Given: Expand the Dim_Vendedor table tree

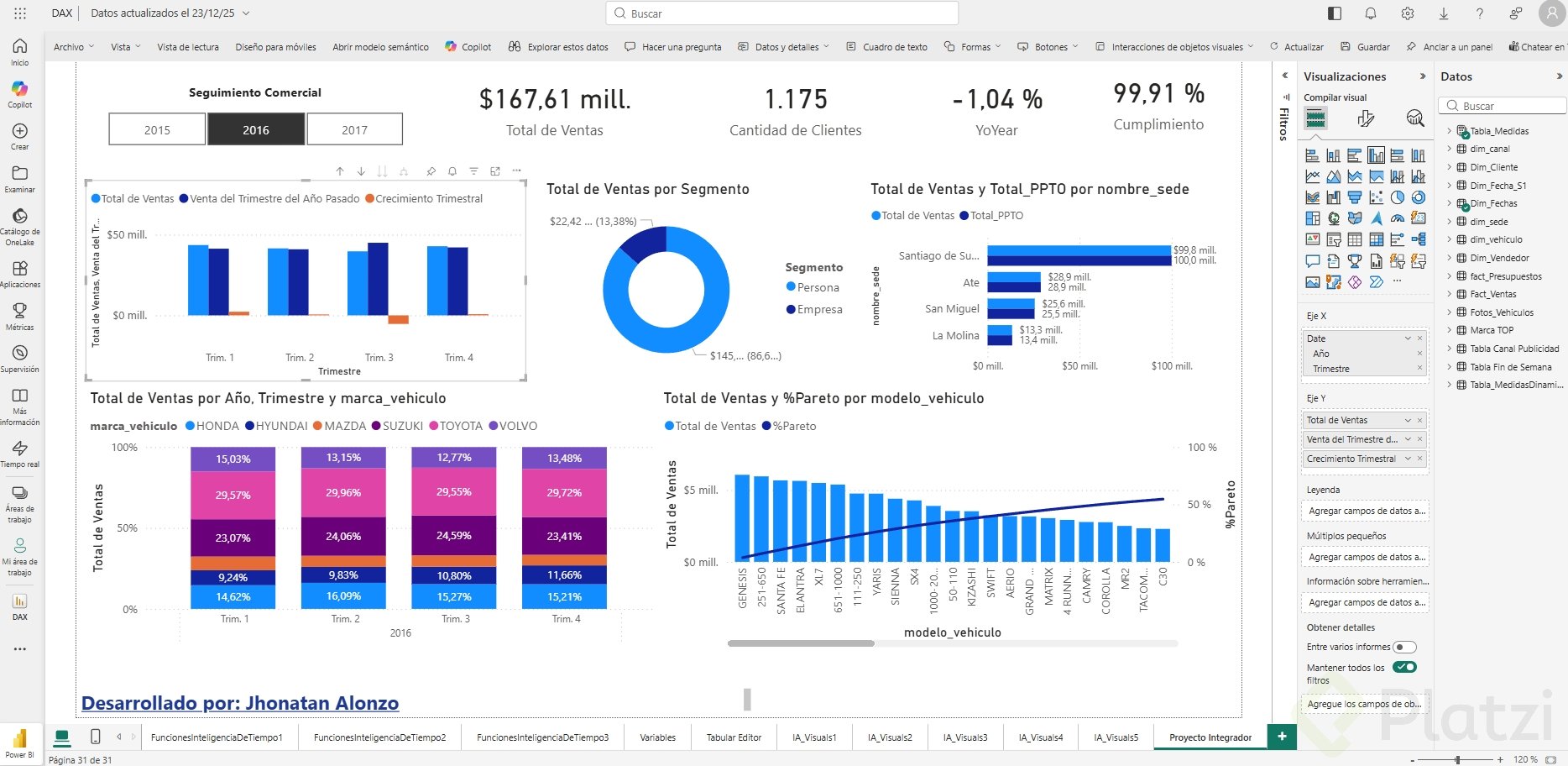Looking at the screenshot, I should (1449, 258).
